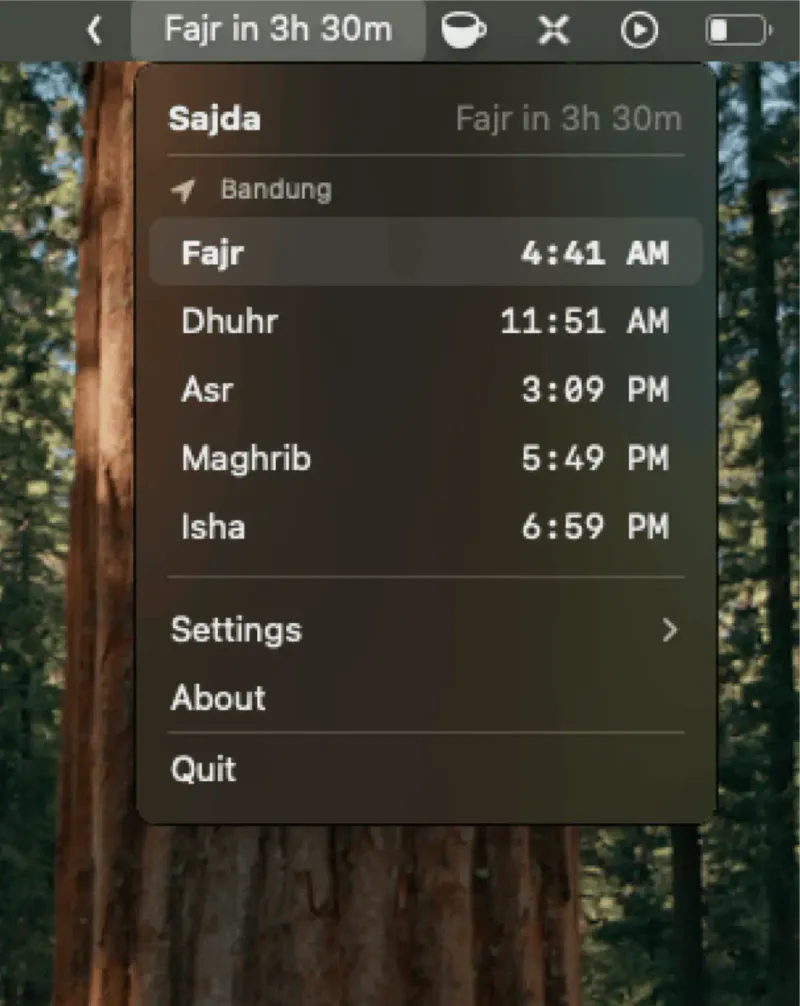Open the About menu entry
Screen dimensions: 800x1006
point(425,698)
